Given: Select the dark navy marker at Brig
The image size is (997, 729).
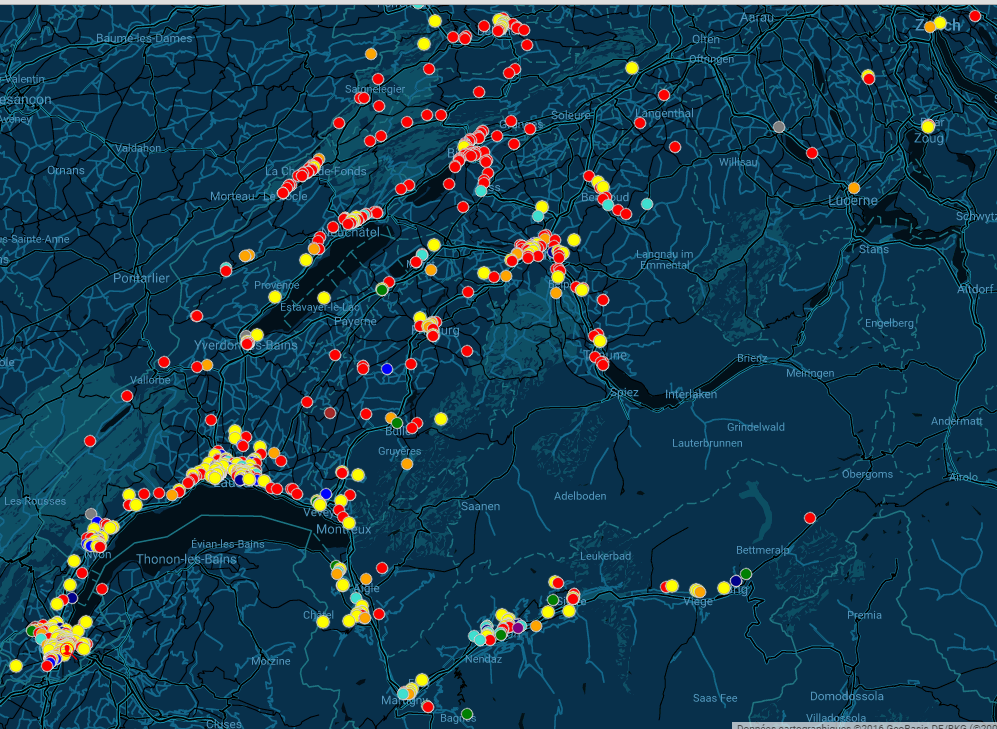Looking at the screenshot, I should 736,581.
